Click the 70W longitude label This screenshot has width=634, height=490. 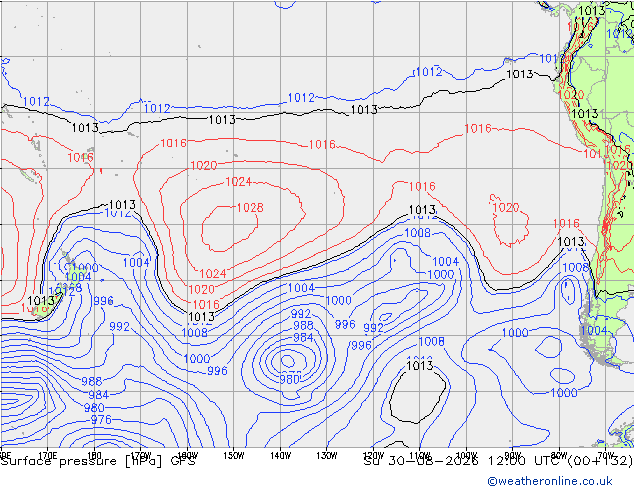(606, 456)
